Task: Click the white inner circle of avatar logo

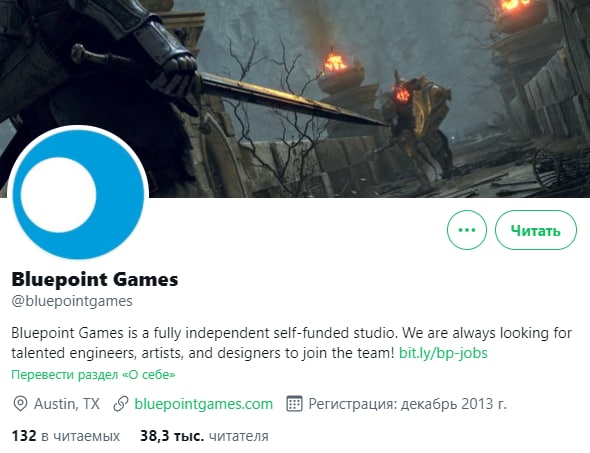Action: (58, 195)
